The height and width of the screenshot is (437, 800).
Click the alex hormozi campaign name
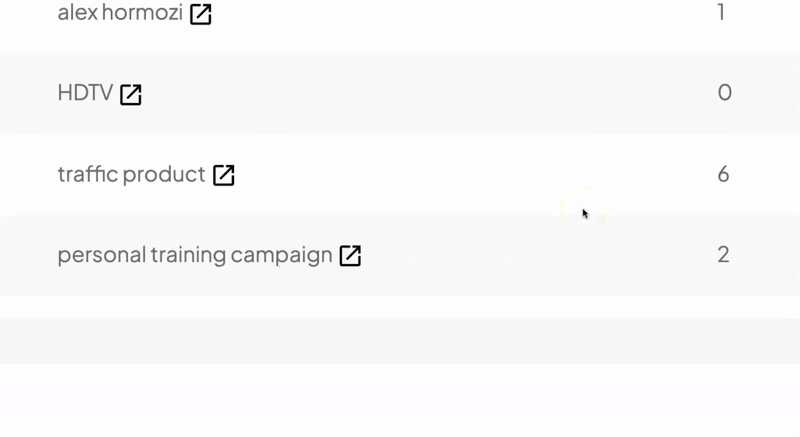[120, 12]
